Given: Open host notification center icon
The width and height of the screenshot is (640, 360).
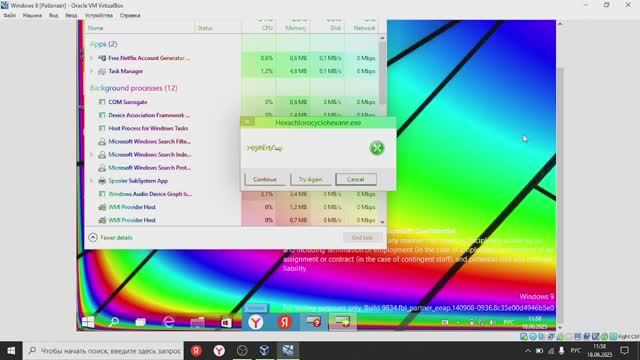Looking at the screenshot, I should (624, 351).
